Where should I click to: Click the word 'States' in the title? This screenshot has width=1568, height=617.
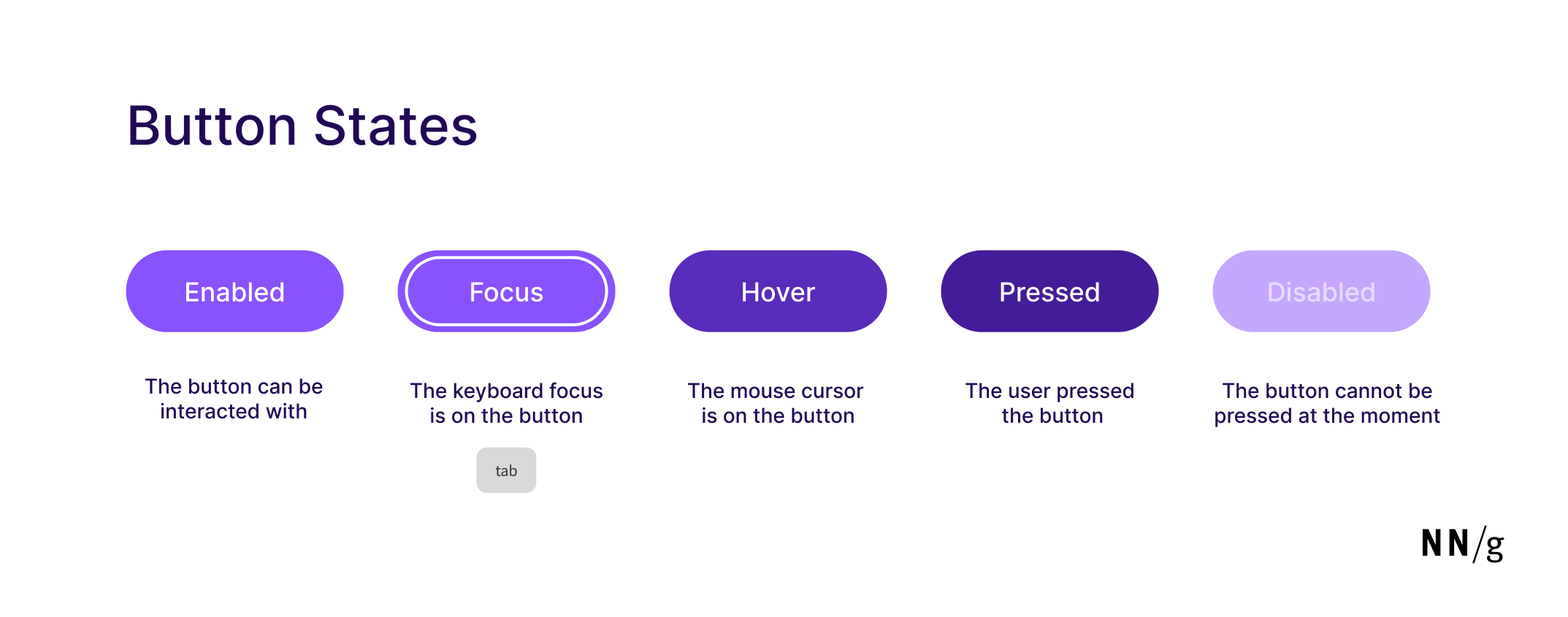(x=395, y=126)
